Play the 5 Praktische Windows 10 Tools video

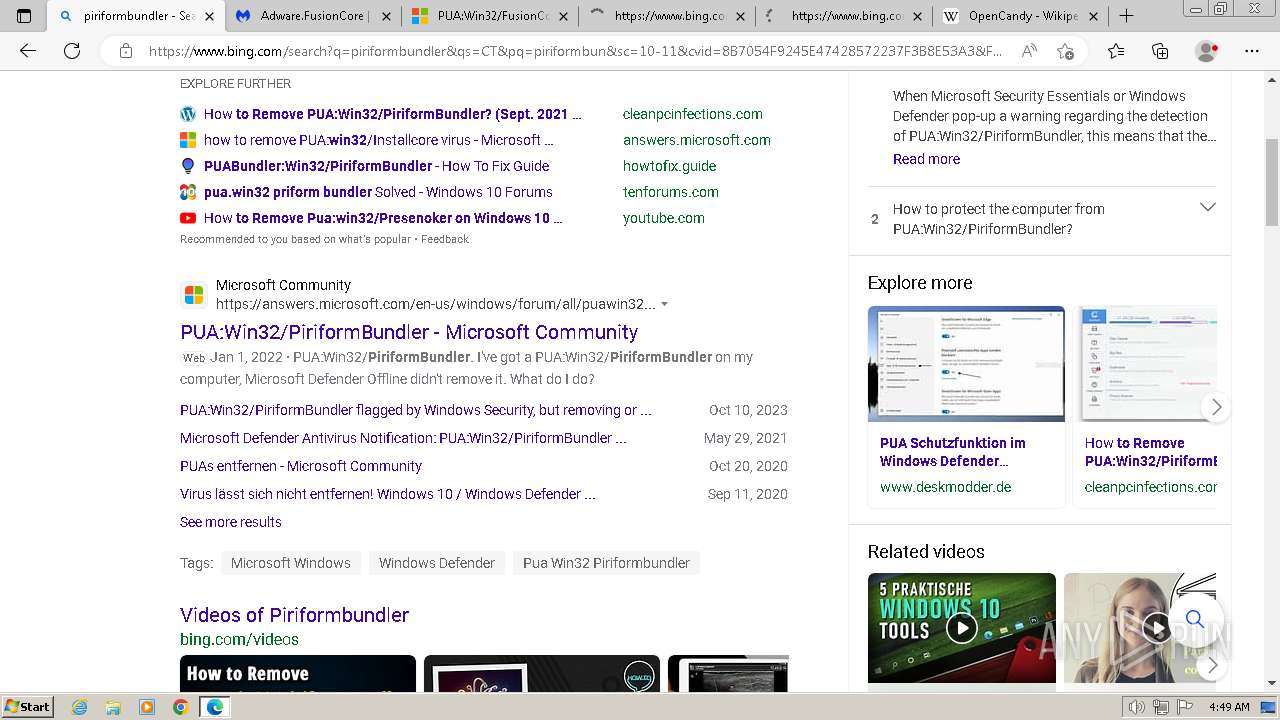(x=962, y=627)
